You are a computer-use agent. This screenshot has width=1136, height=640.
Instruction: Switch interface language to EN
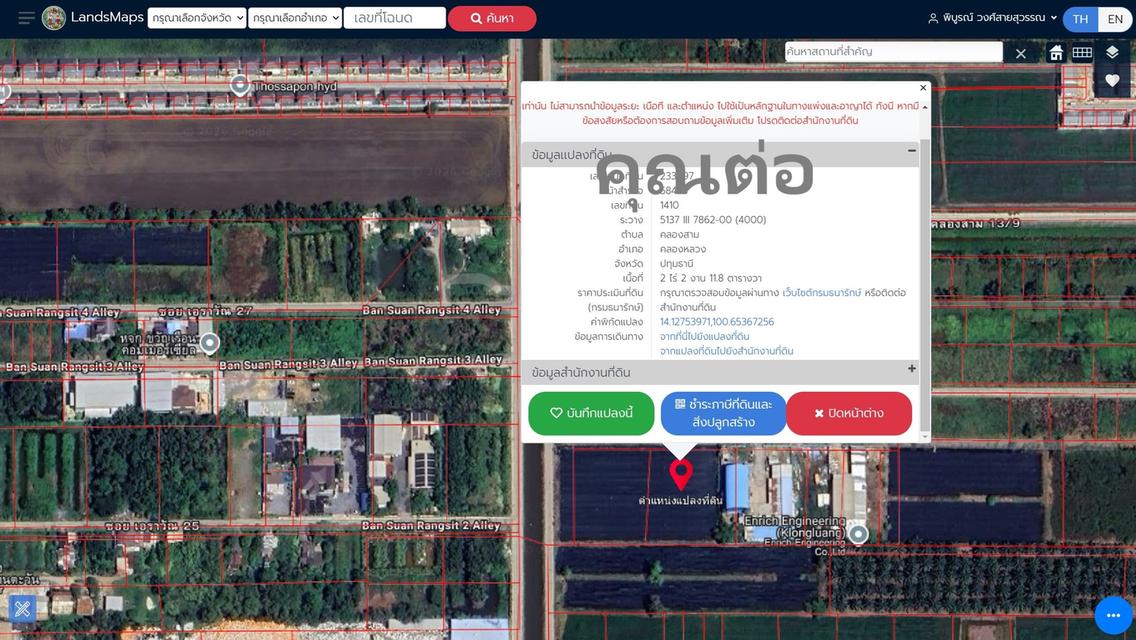tap(1113, 18)
